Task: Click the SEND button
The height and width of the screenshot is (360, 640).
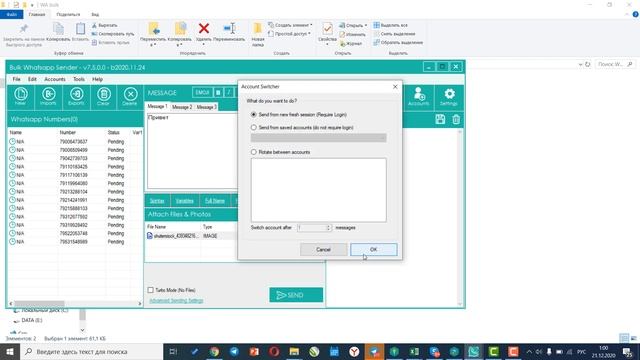Action: click(x=296, y=295)
